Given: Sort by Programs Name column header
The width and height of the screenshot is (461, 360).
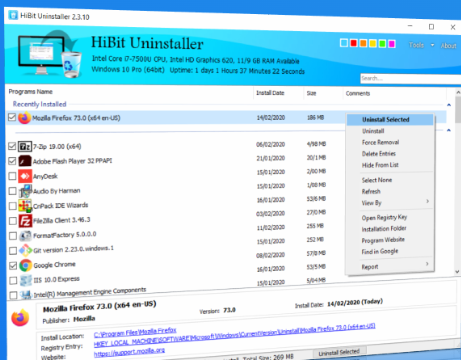Looking at the screenshot, I should 30,92.
